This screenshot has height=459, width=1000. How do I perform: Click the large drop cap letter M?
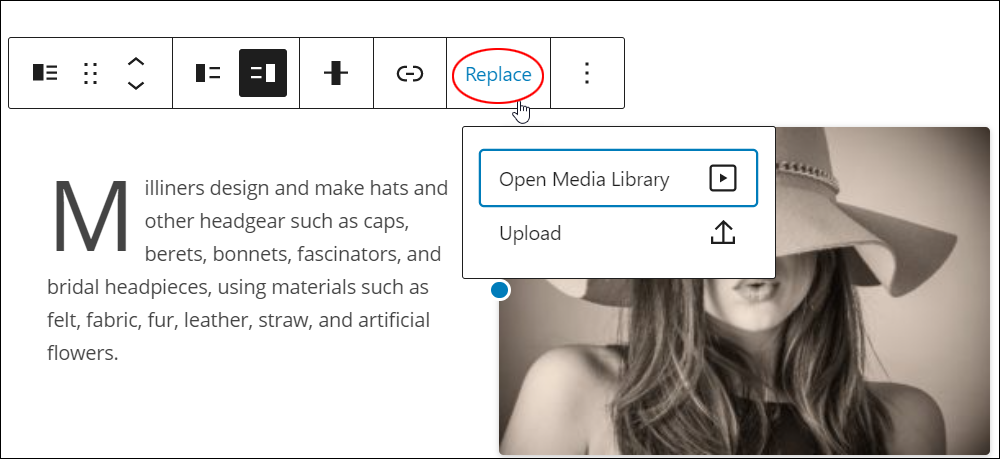pyautogui.click(x=91, y=217)
